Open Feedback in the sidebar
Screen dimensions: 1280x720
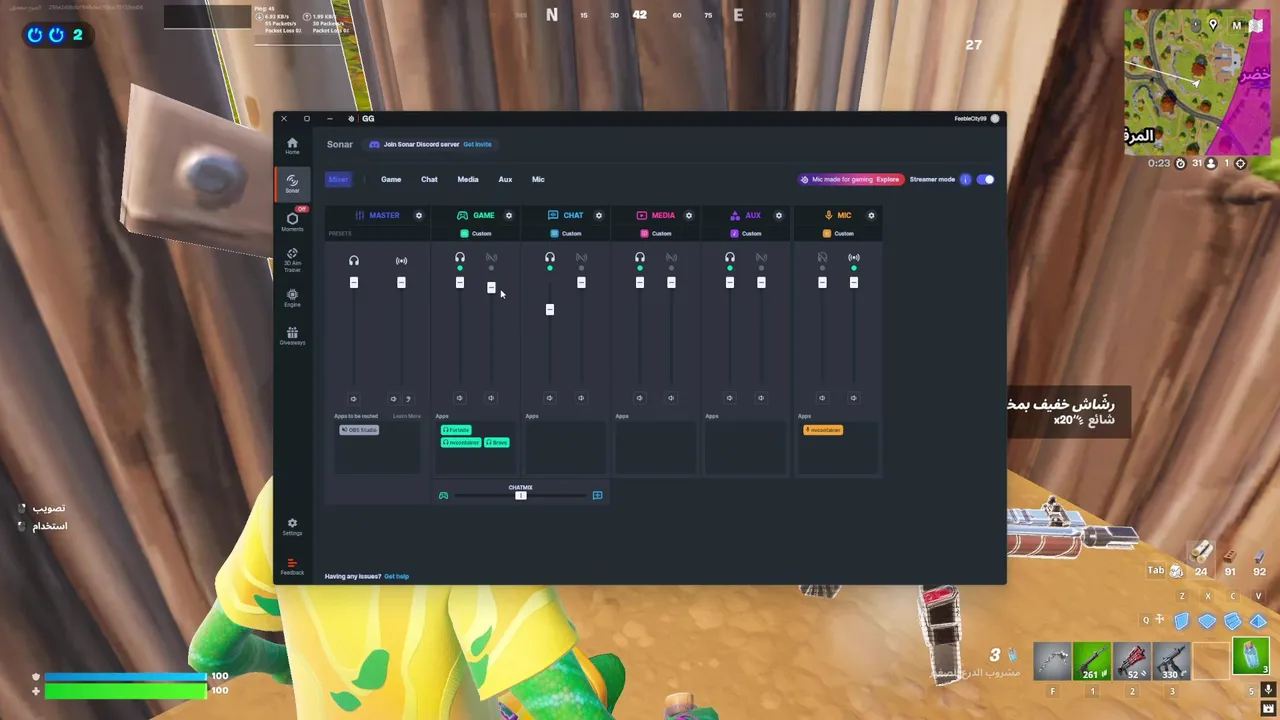[292, 566]
